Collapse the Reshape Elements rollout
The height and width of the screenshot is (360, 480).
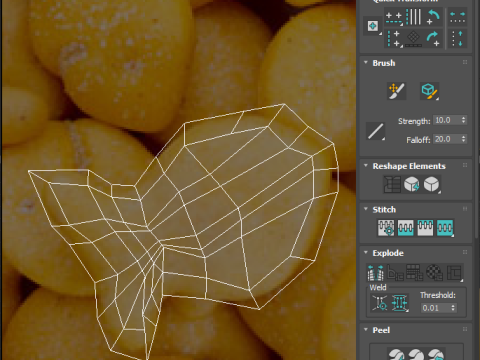coord(366,166)
